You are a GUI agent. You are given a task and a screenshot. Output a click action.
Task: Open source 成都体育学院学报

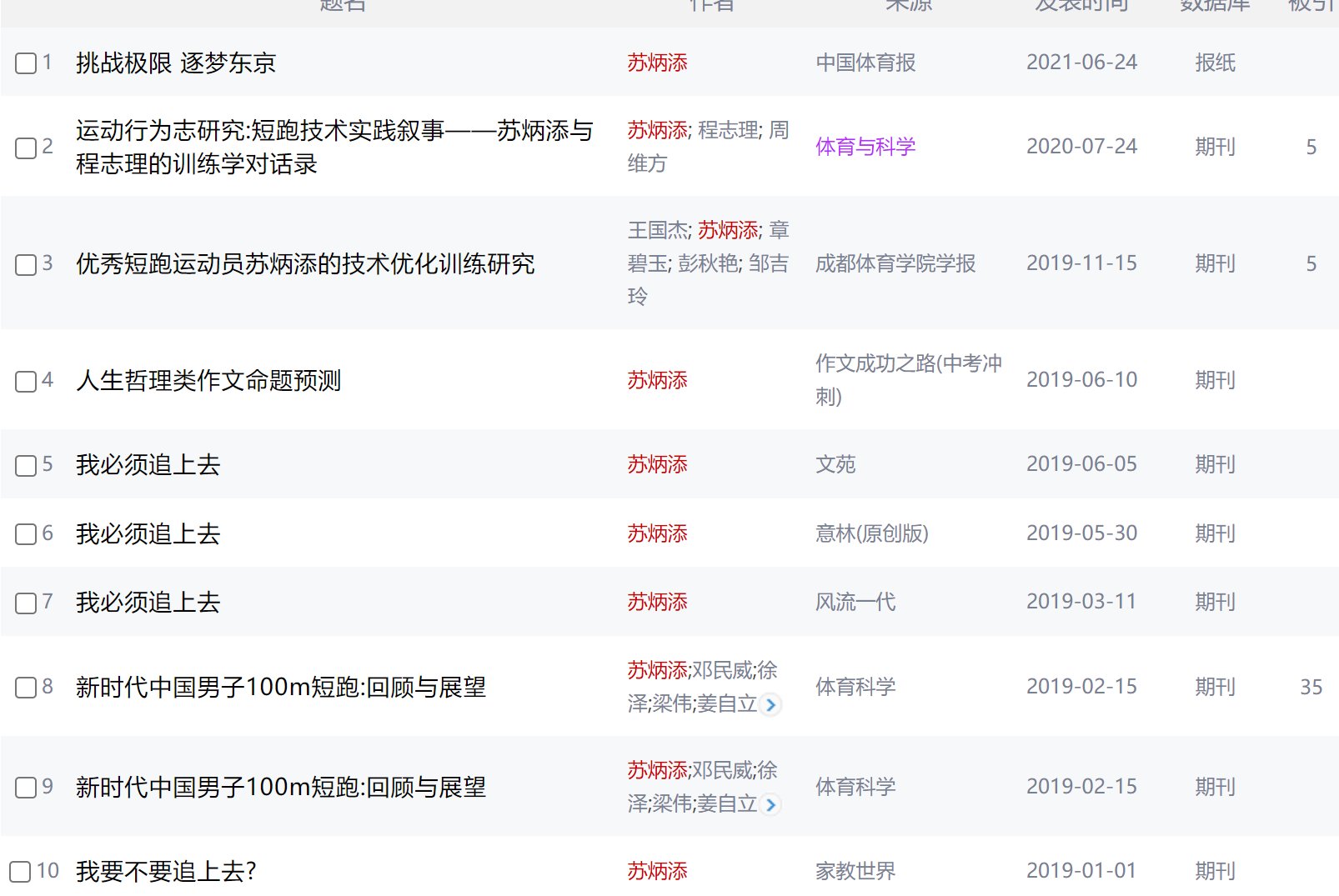click(895, 263)
